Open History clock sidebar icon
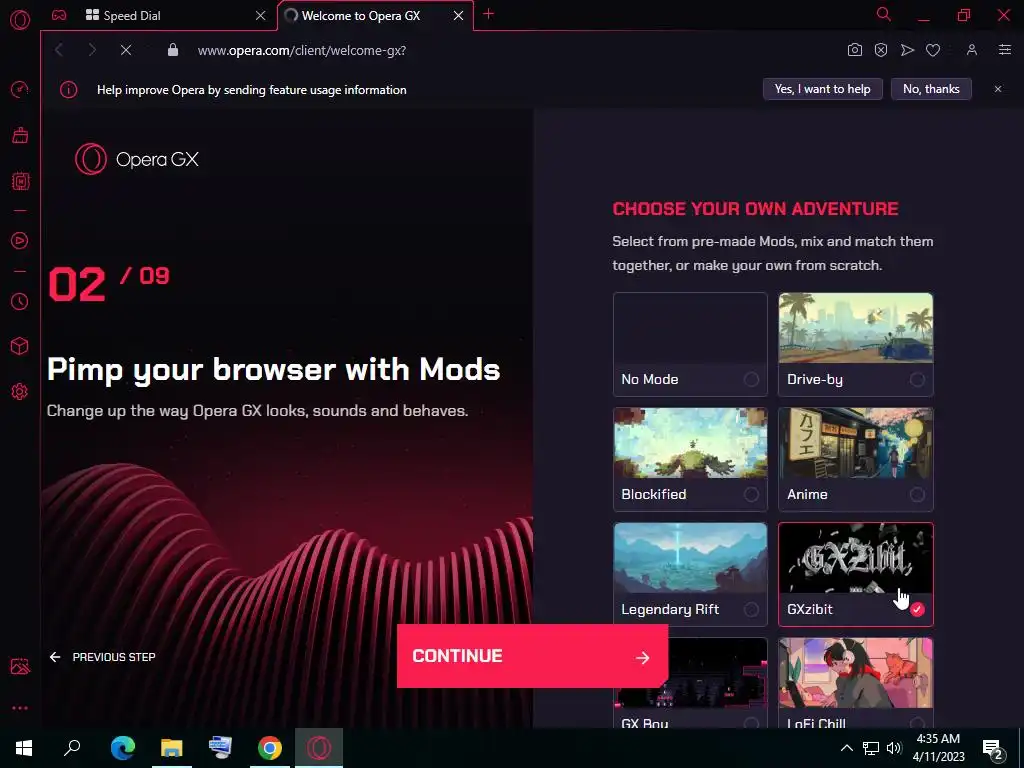This screenshot has width=1024, height=768. point(20,301)
